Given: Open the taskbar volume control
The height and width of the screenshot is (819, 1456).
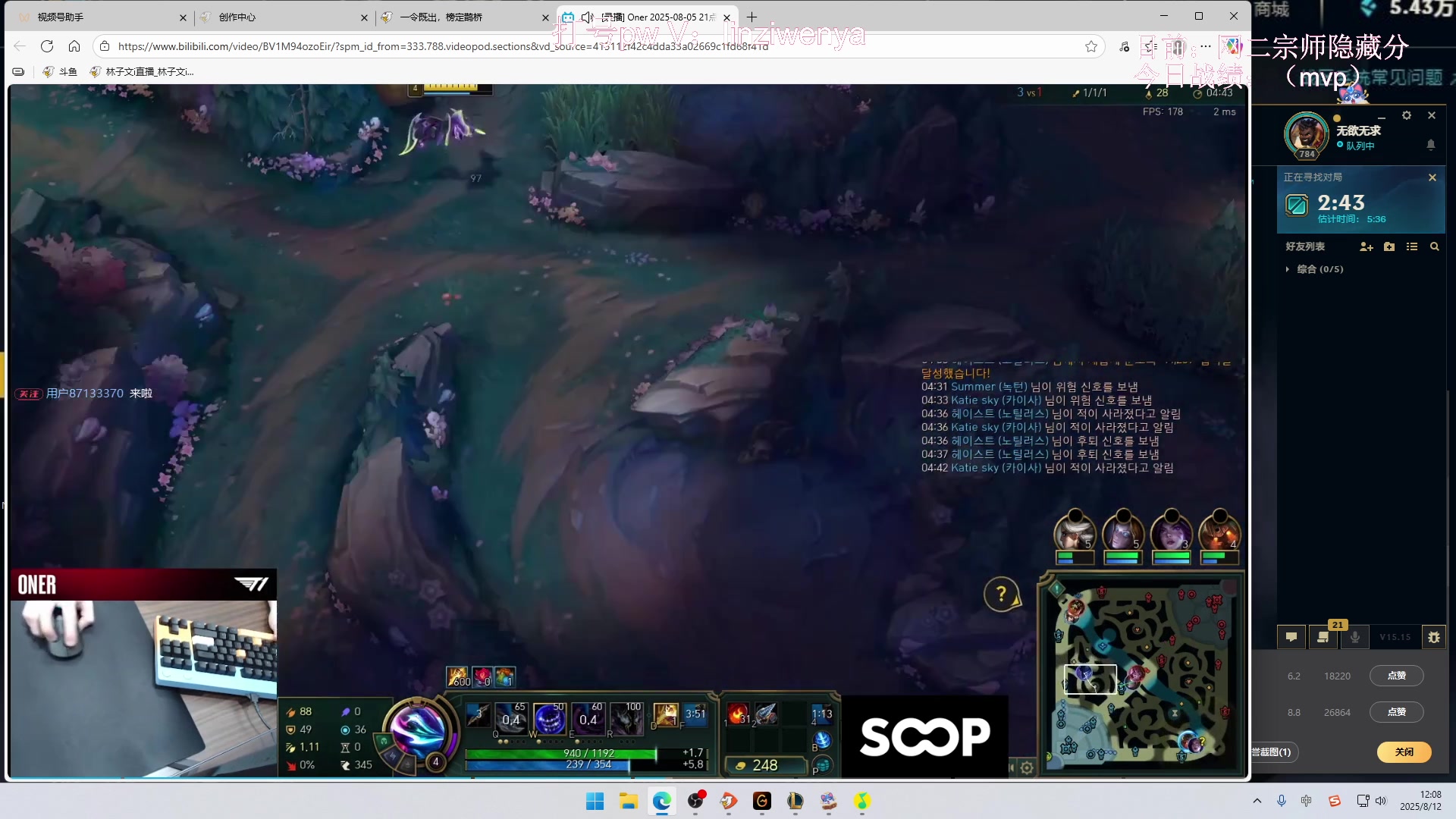Looking at the screenshot, I should click(x=1381, y=801).
